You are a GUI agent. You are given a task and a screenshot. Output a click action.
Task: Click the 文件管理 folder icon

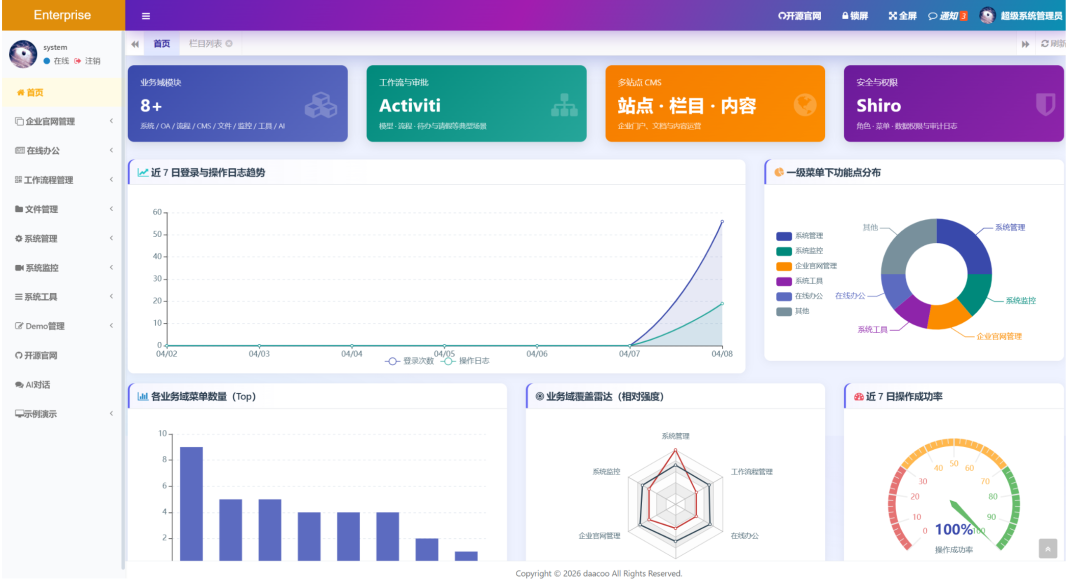[x=19, y=209]
